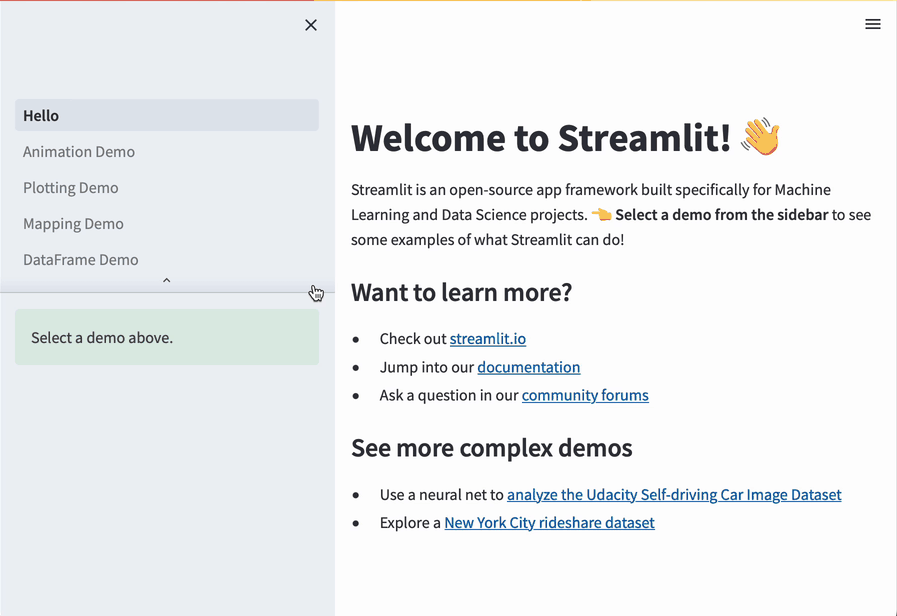The image size is (897, 616).
Task: Open the documentation hyperlink
Action: tap(528, 367)
